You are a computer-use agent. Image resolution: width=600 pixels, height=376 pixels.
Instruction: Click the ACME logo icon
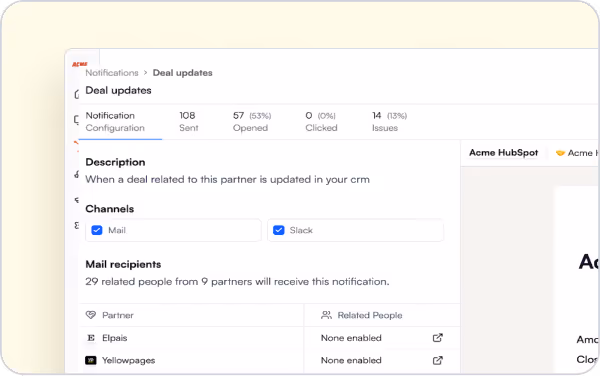coord(80,64)
